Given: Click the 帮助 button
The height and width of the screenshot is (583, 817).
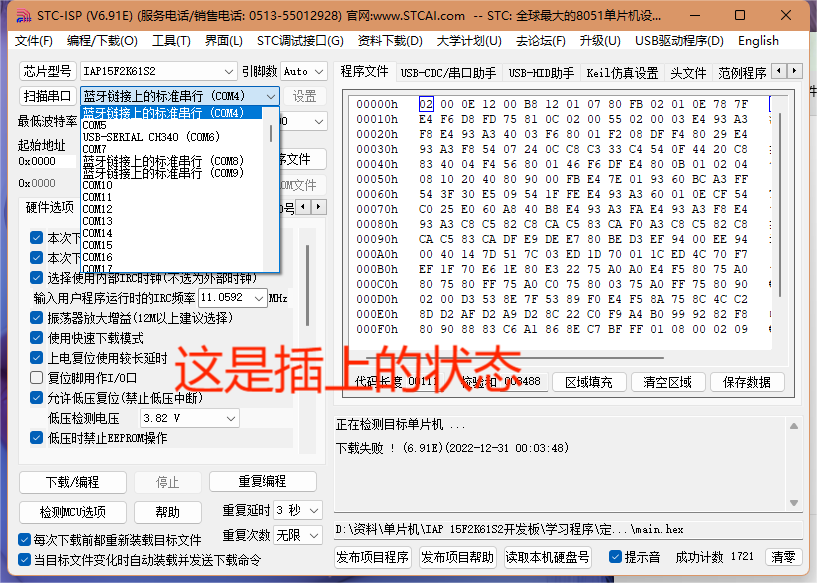Looking at the screenshot, I should 168,512.
